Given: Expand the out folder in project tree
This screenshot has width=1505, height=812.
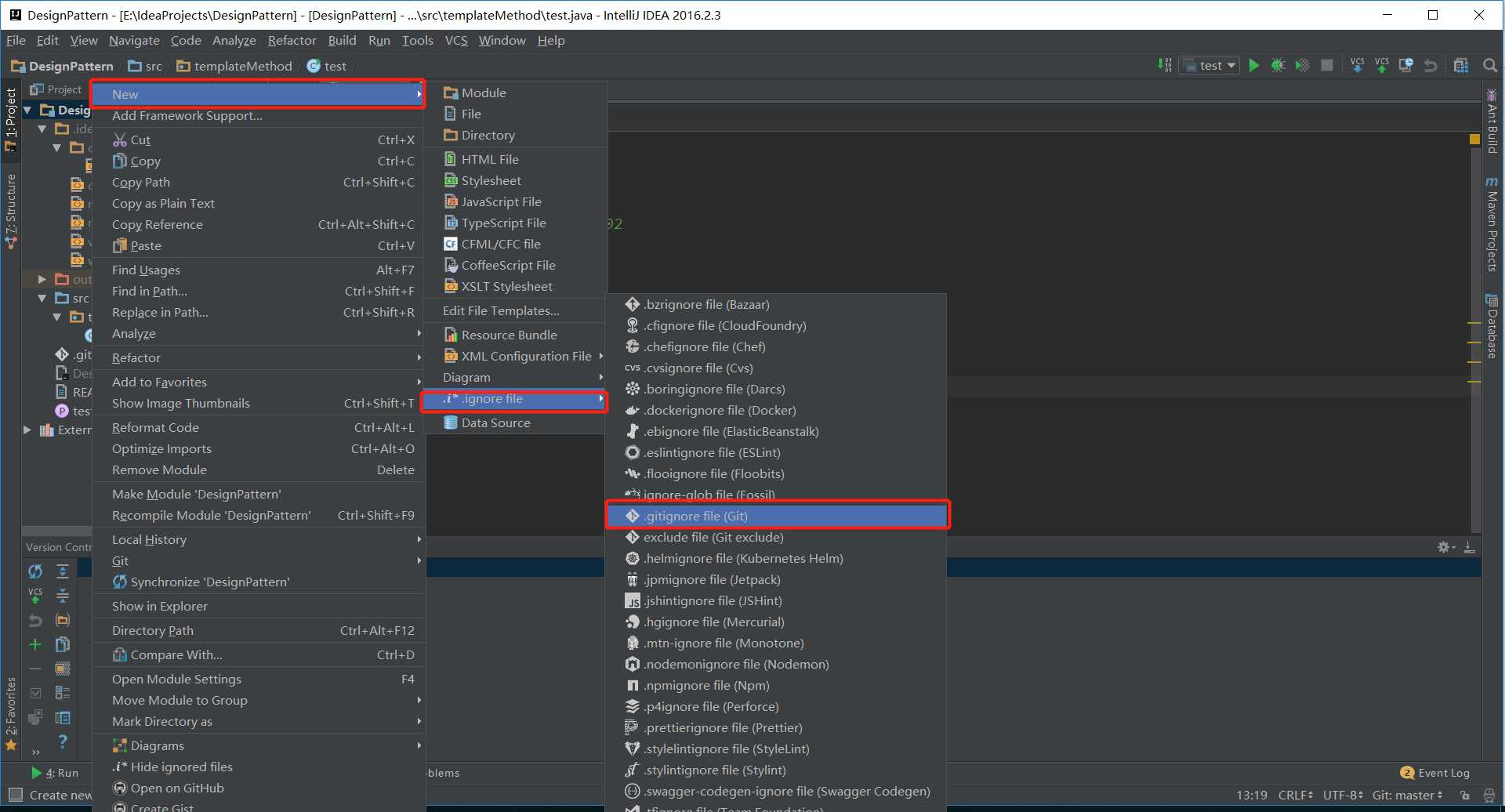Looking at the screenshot, I should point(42,279).
